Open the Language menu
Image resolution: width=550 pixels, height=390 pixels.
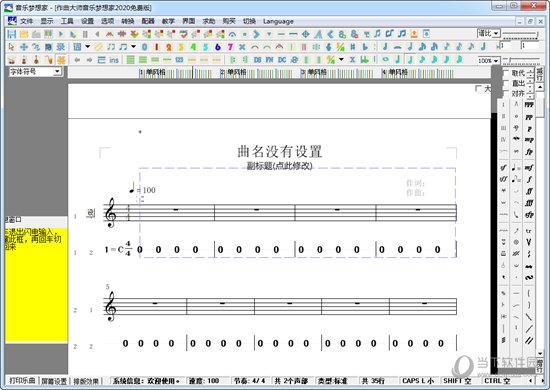278,21
